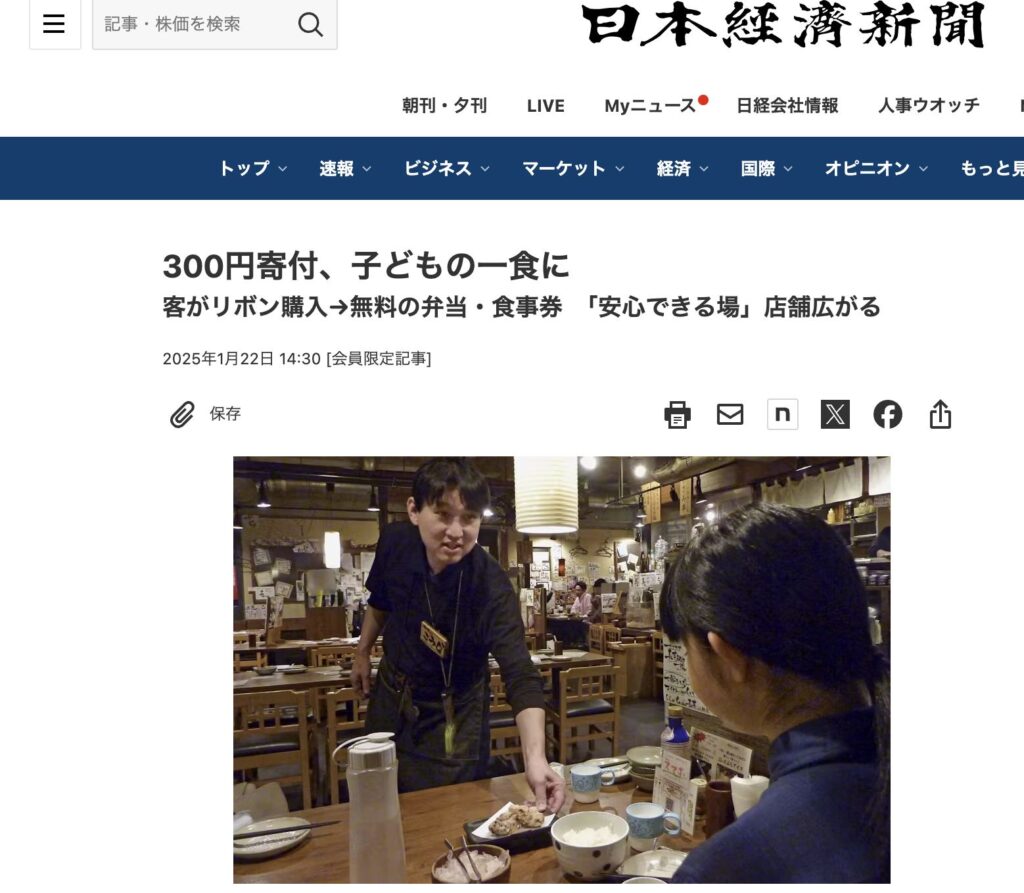Expand the トップ dropdown menu
The image size is (1024, 893).
click(253, 169)
